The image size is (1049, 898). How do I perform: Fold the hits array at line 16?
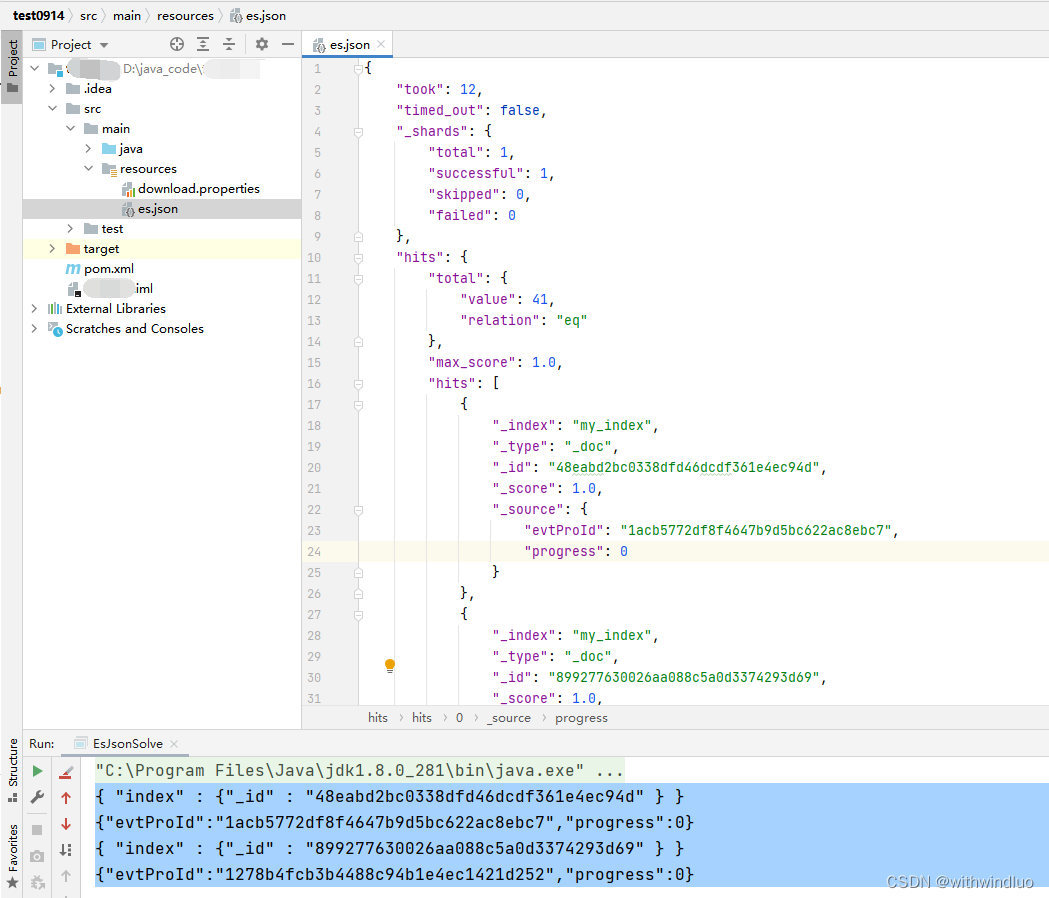359,383
